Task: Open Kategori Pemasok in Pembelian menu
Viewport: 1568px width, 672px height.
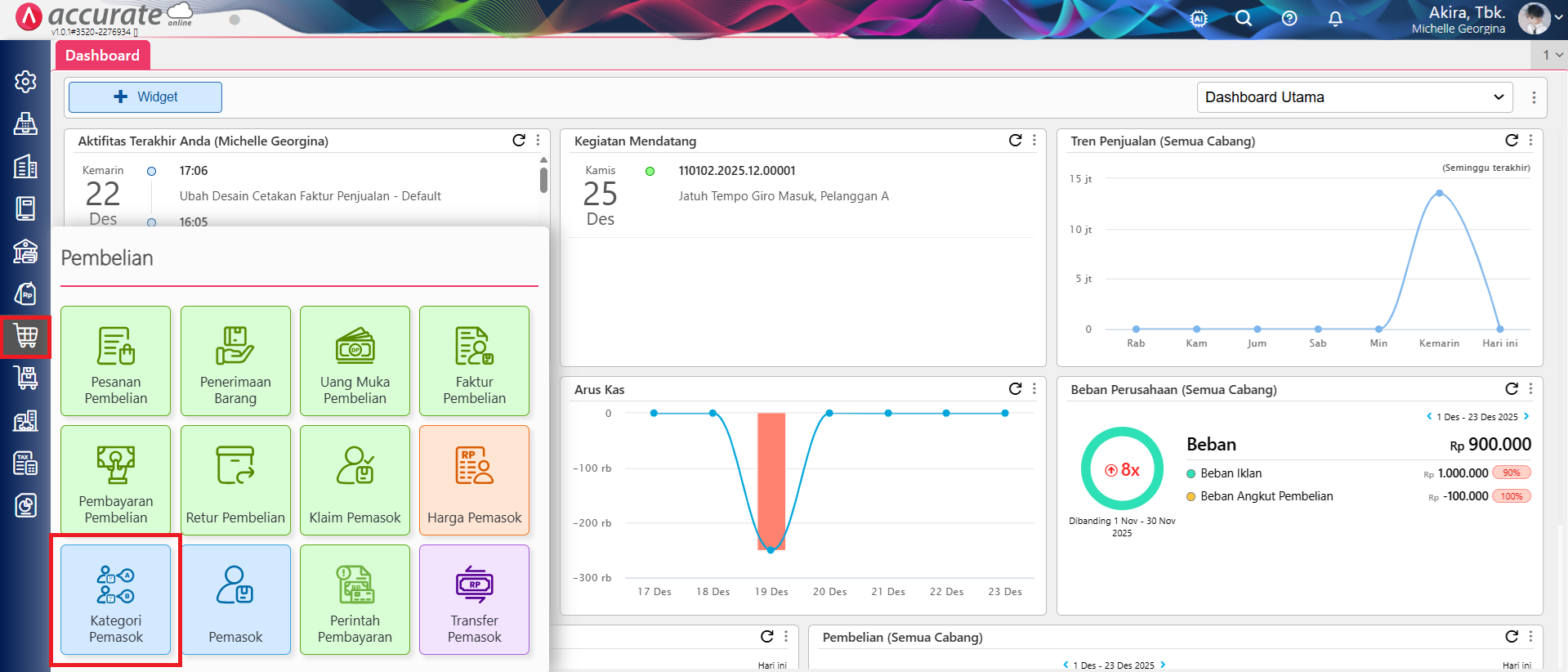Action: (115, 599)
